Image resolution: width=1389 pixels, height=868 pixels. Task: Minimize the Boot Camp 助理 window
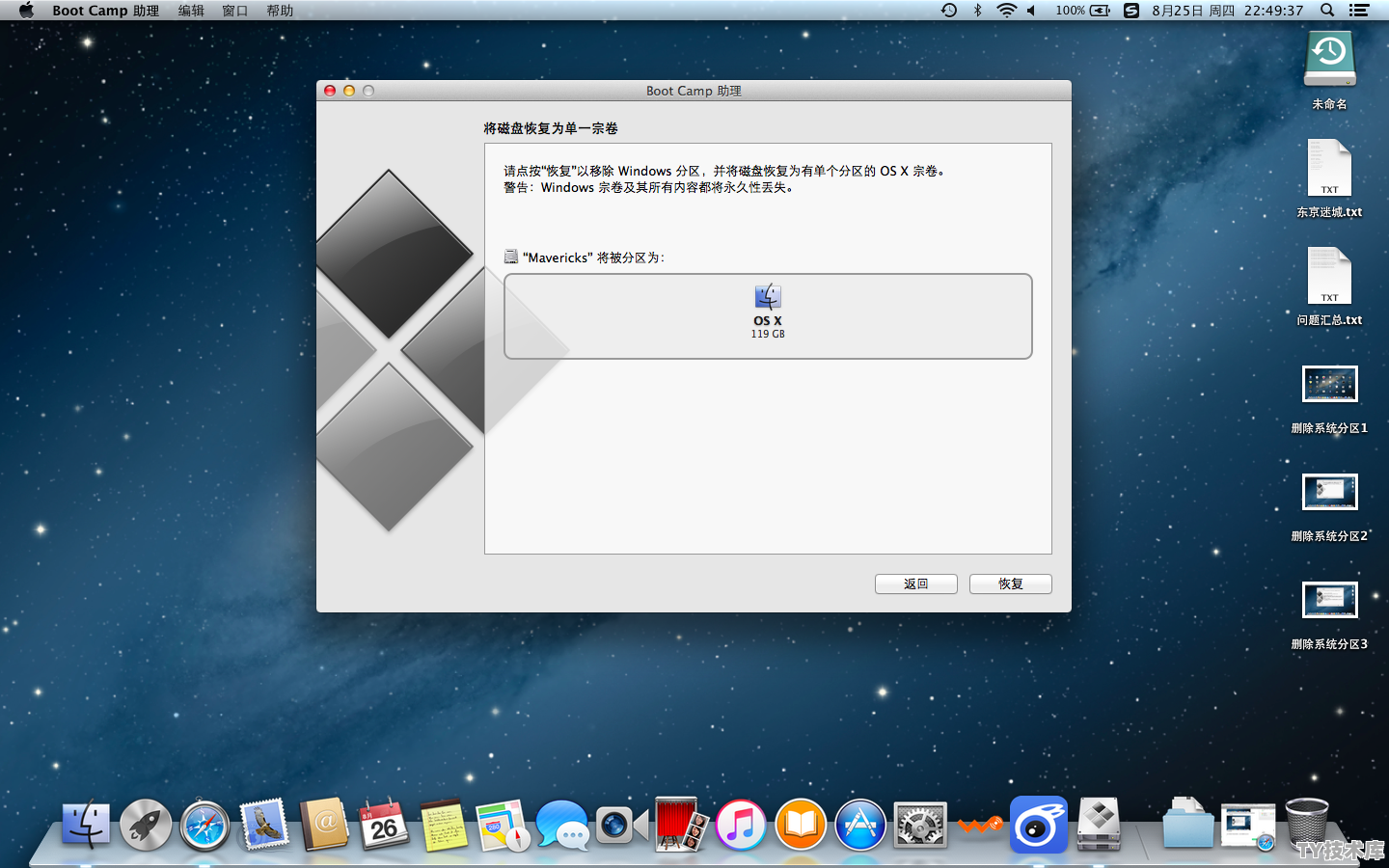(x=349, y=91)
